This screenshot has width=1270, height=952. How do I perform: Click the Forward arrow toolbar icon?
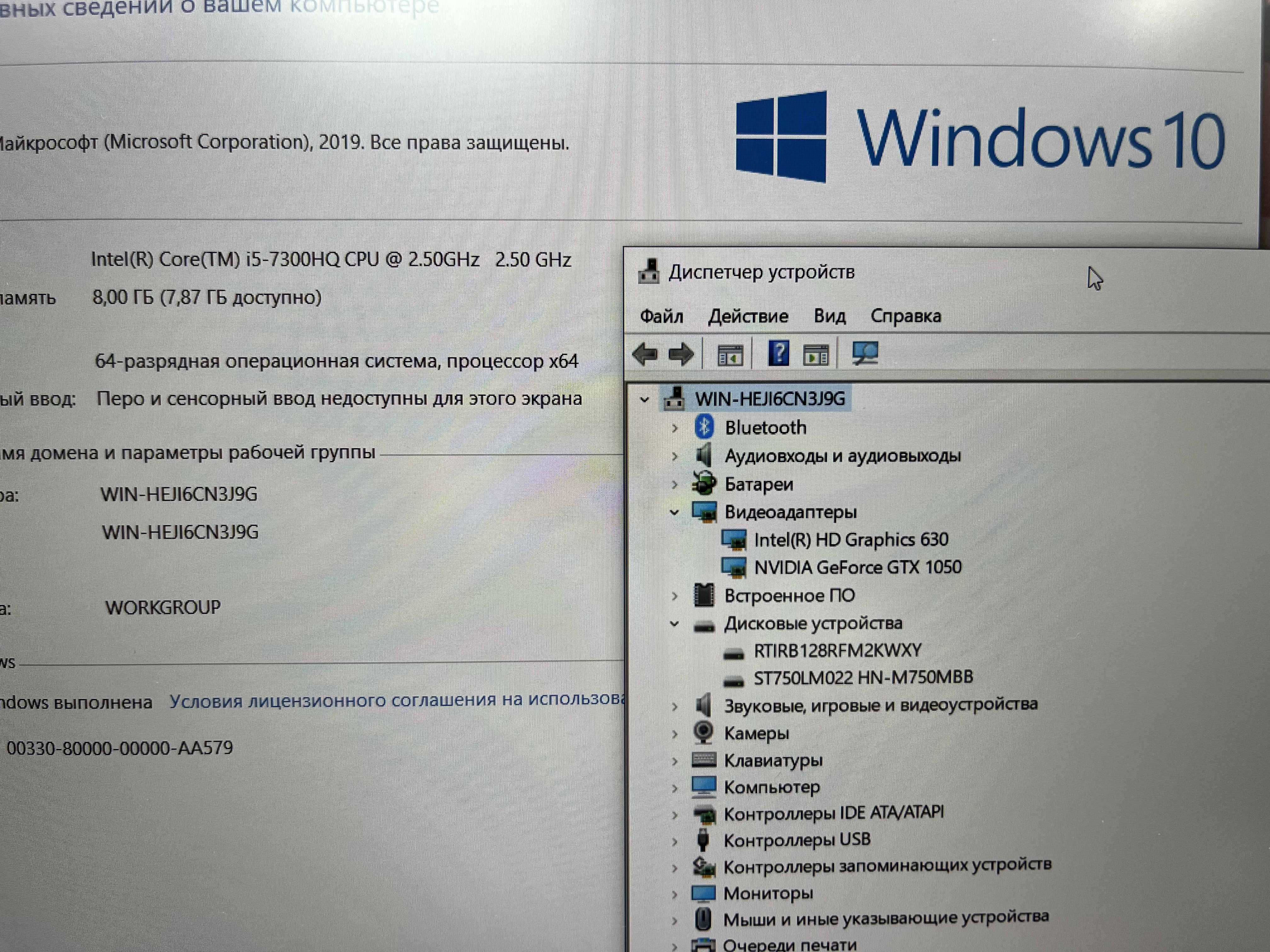pyautogui.click(x=682, y=354)
